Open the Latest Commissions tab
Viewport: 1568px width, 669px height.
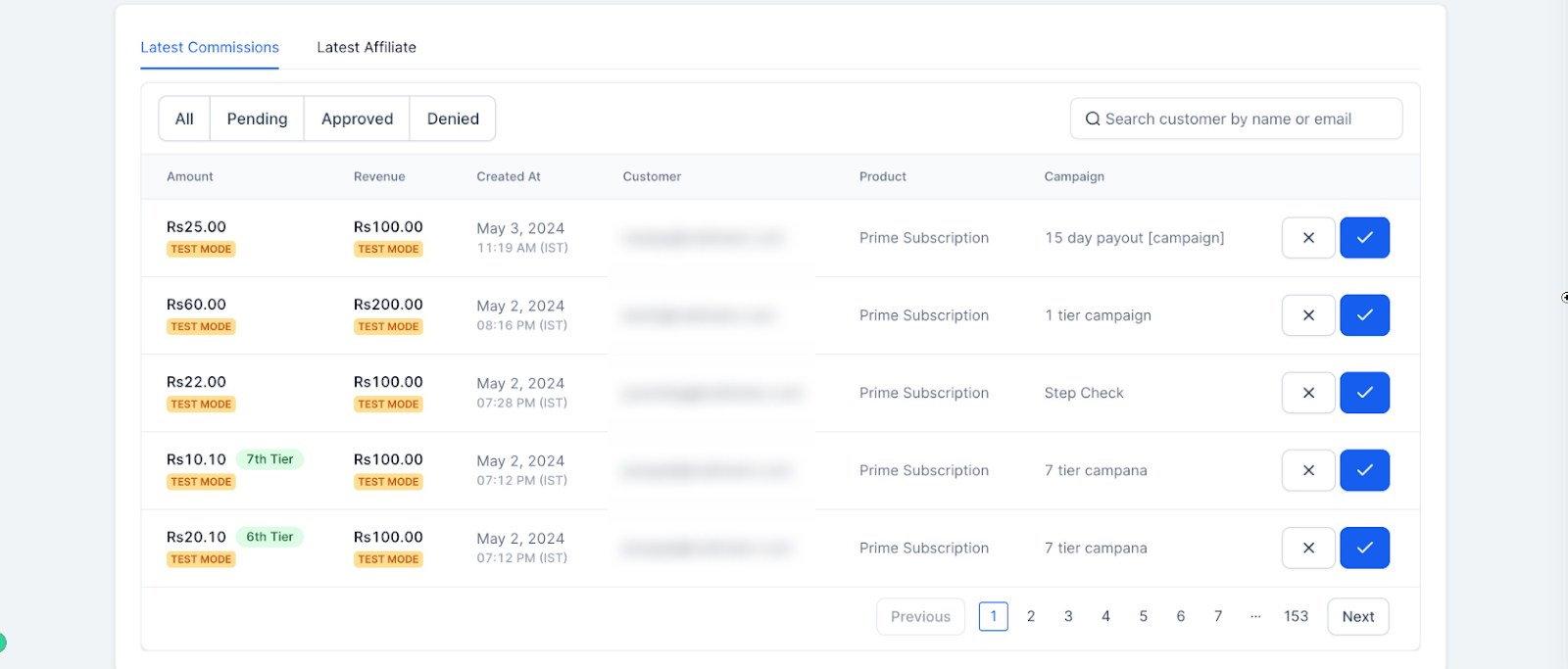pos(210,47)
